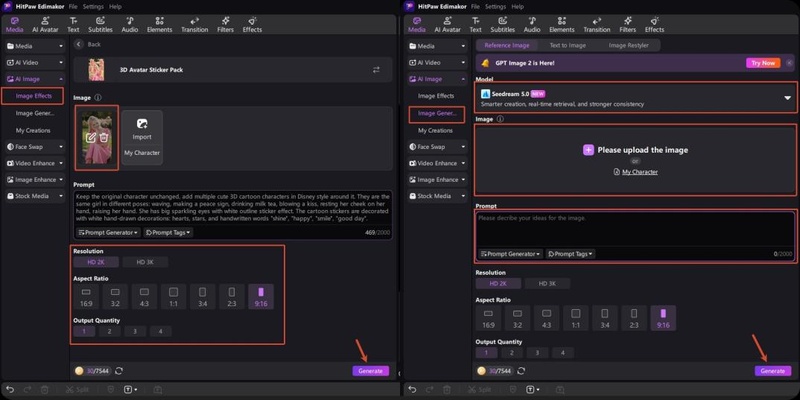Open My Creations in right window sidebar
800x400 pixels.
click(435, 131)
